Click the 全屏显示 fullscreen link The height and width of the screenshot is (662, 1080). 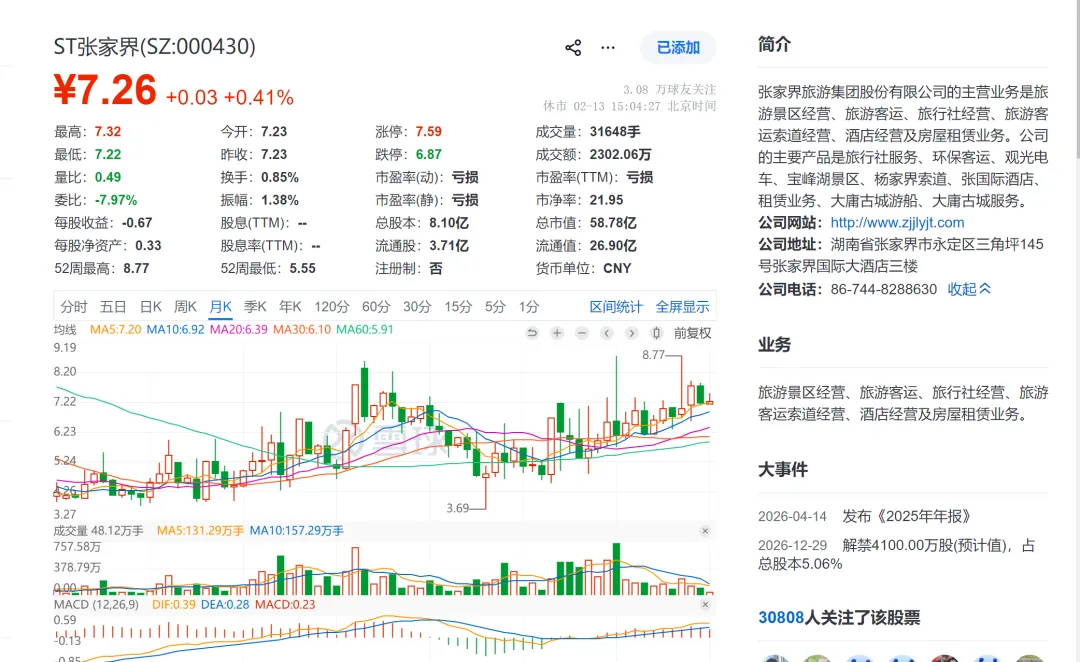[x=682, y=307]
